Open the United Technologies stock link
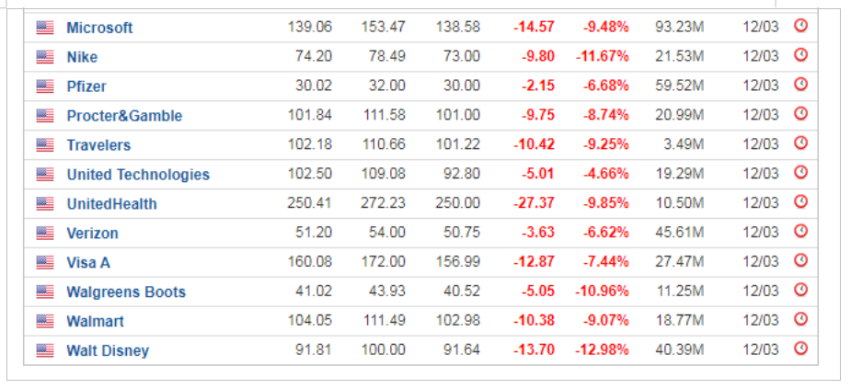Image resolution: width=850 pixels, height=389 pixels. (138, 174)
